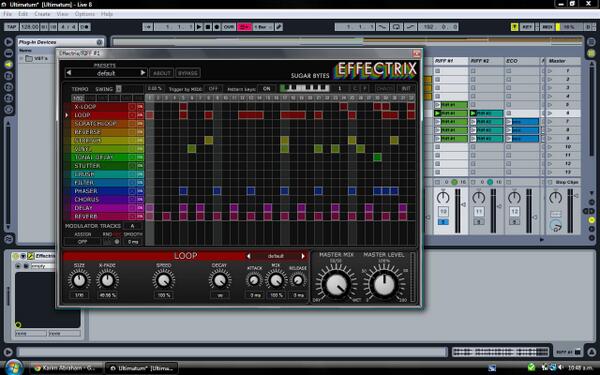Open the ASSIGN OFF modulator dropdown

[x=82, y=242]
